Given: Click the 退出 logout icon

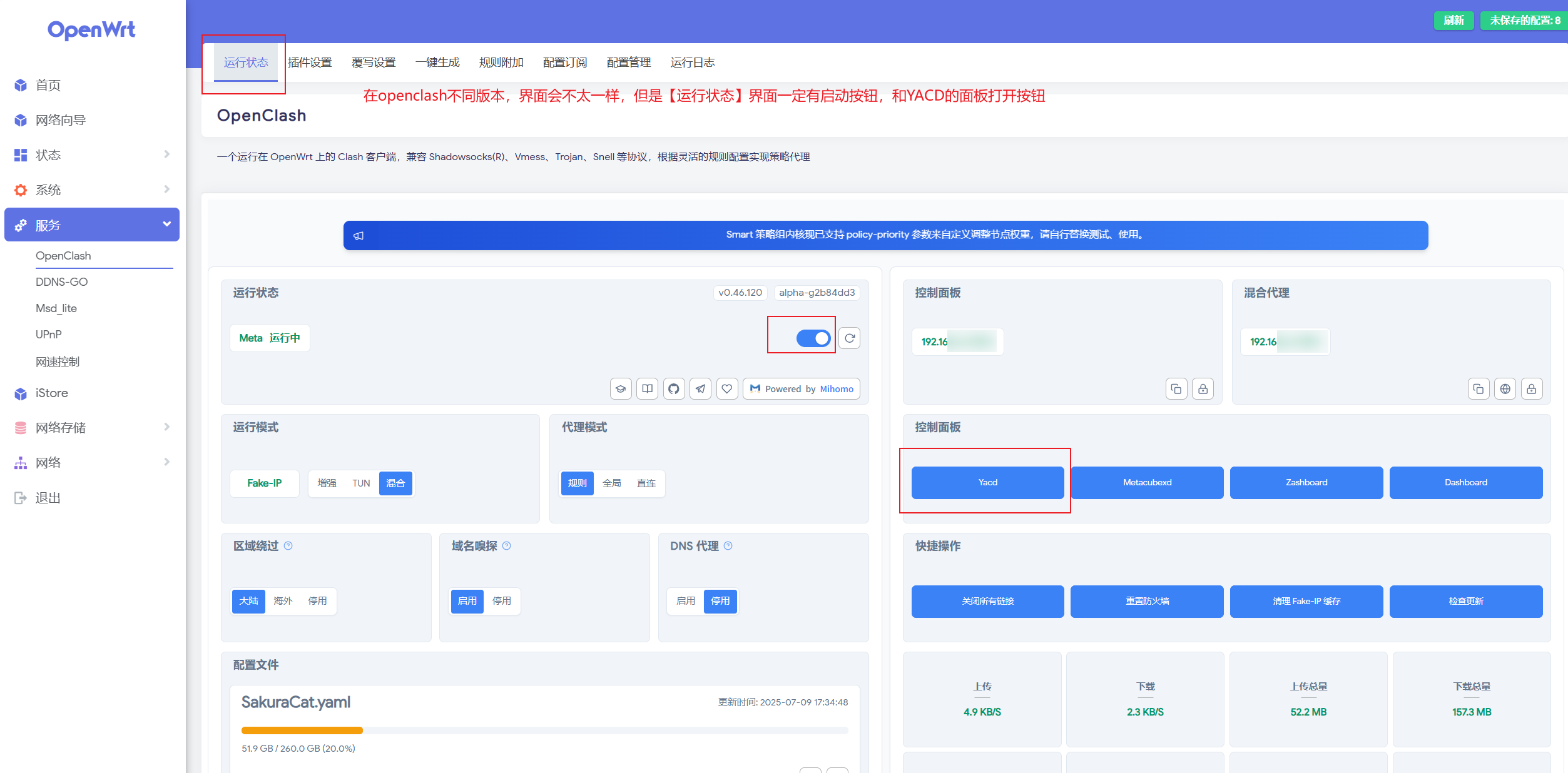Looking at the screenshot, I should [x=21, y=498].
